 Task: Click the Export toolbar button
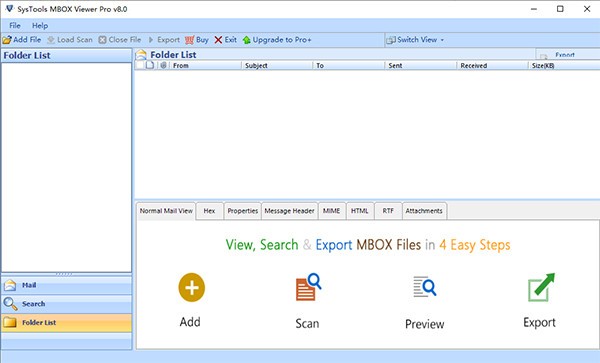coord(164,40)
